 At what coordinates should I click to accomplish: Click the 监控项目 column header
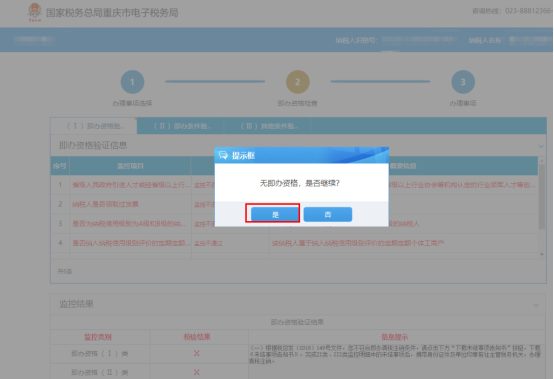tap(130, 166)
